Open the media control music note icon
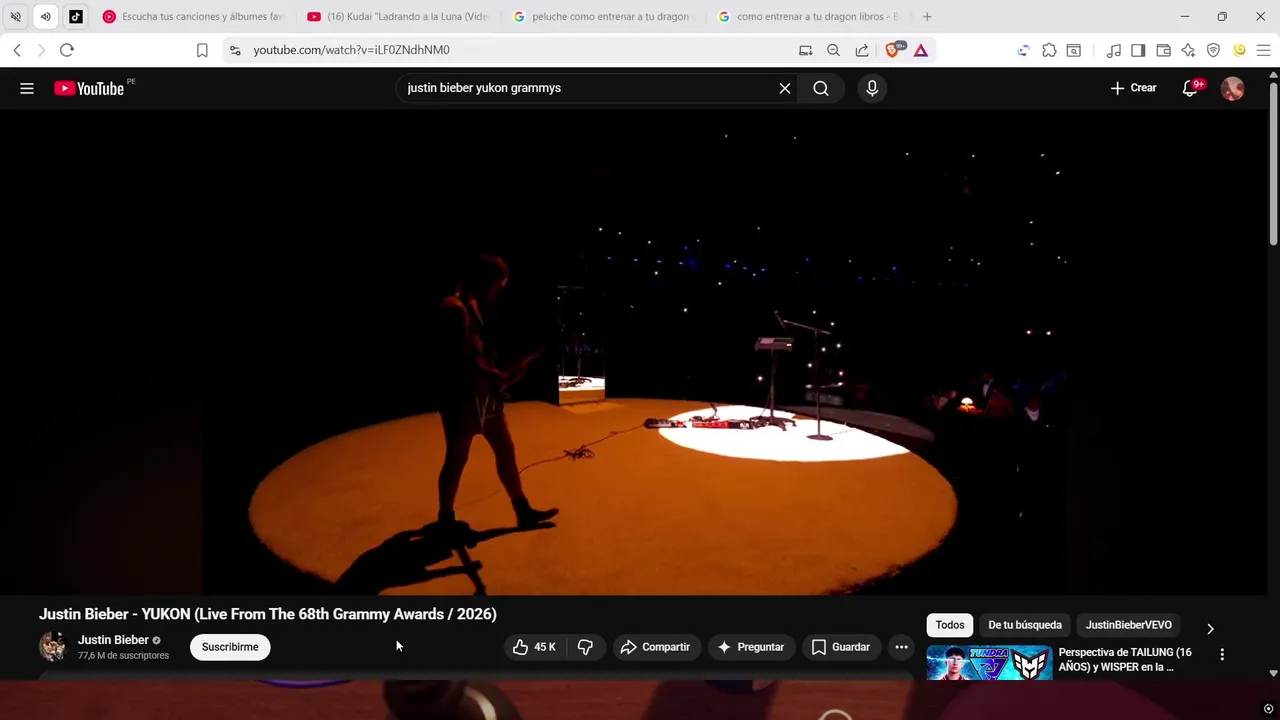1280x720 pixels. pyautogui.click(x=1114, y=50)
